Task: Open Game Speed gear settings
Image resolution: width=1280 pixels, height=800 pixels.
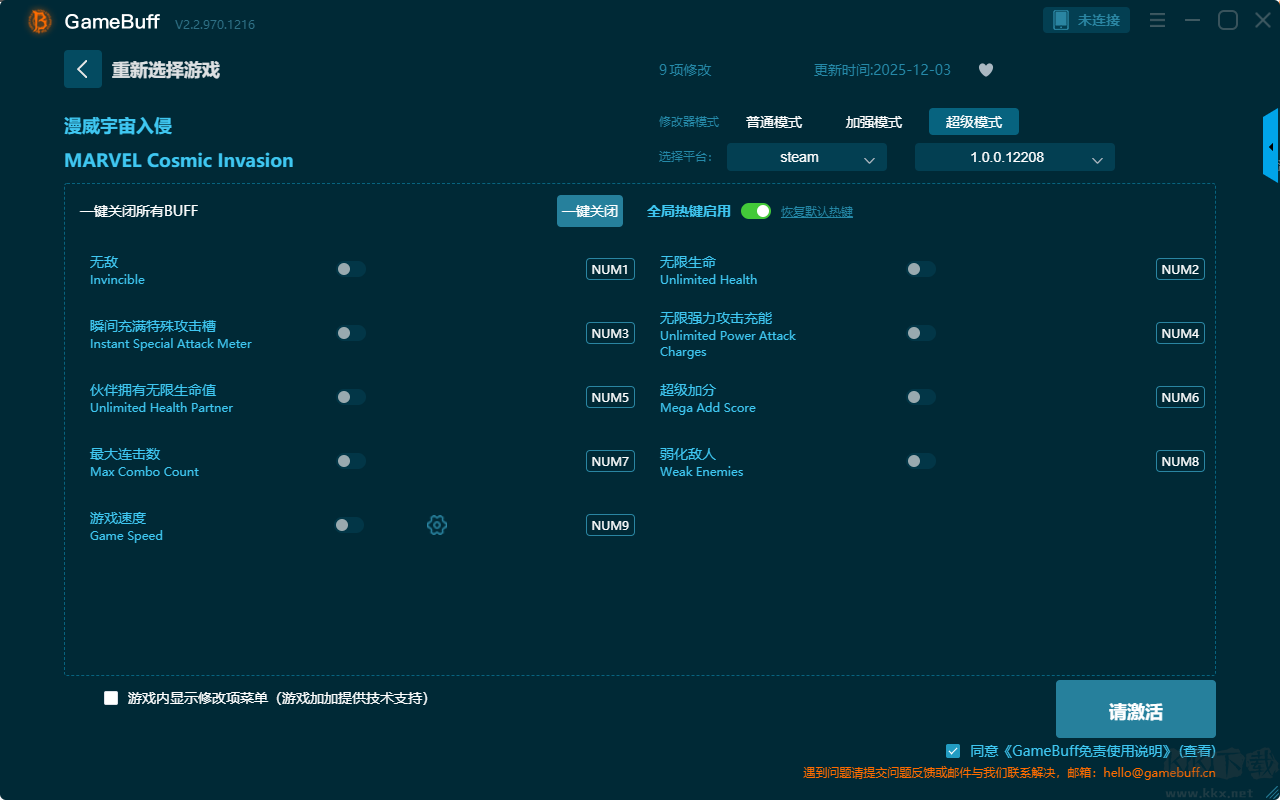Action: point(437,525)
